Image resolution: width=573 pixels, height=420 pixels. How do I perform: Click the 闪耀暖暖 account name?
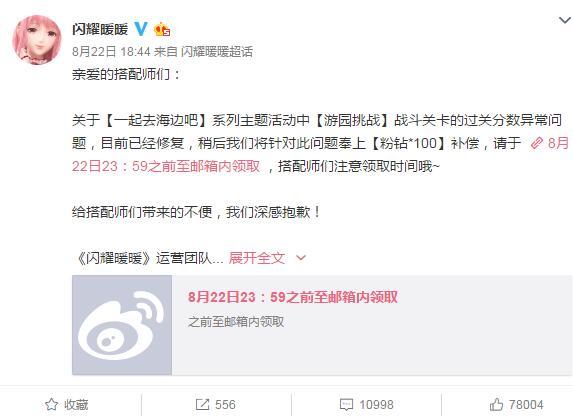pos(100,29)
